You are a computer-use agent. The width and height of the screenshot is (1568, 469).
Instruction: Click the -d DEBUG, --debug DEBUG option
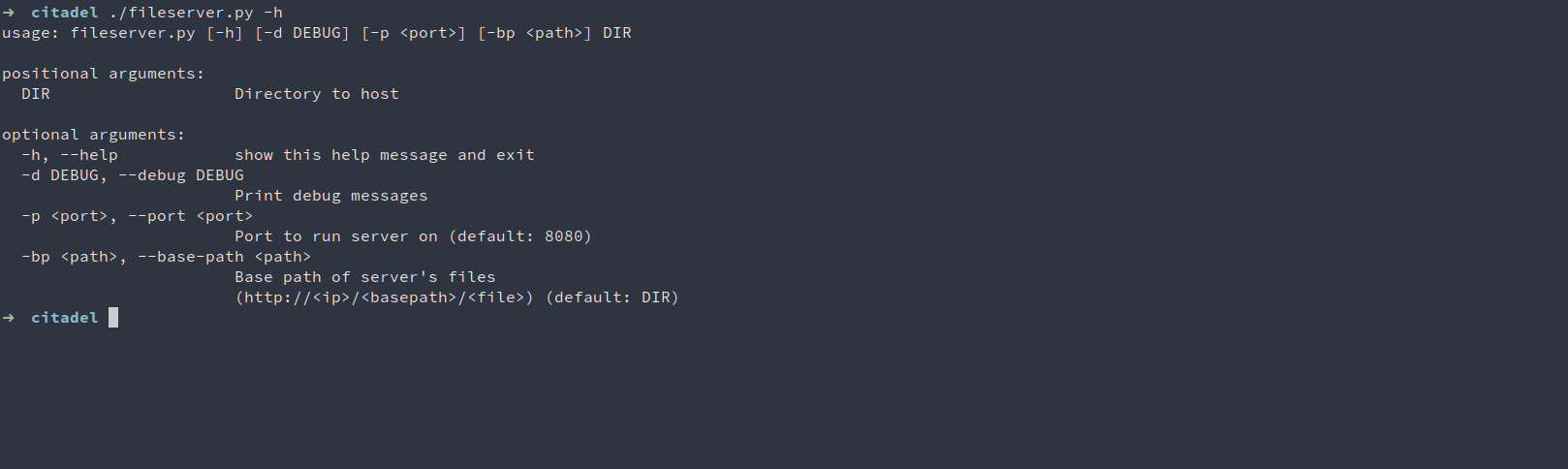point(133,175)
